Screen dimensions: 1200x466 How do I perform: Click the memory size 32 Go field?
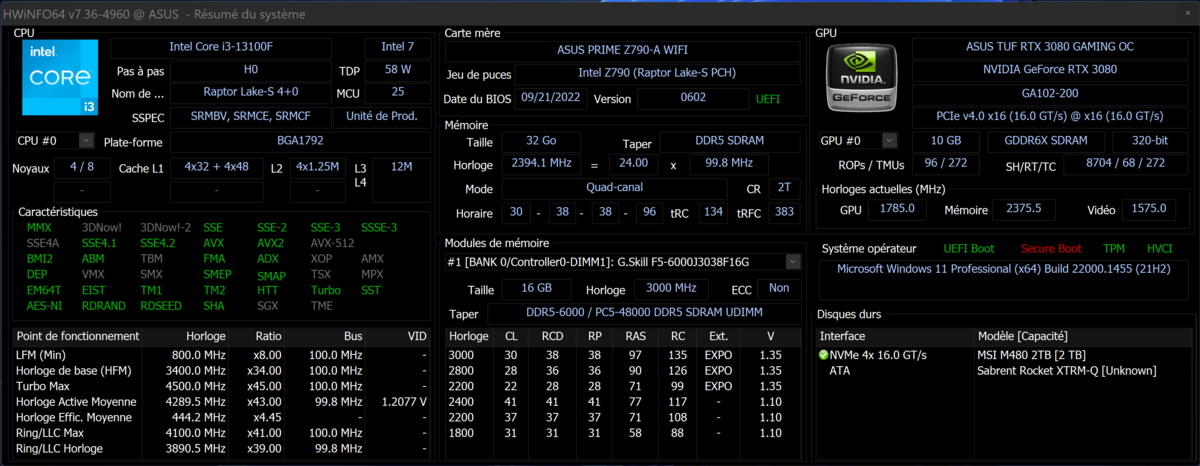point(541,141)
